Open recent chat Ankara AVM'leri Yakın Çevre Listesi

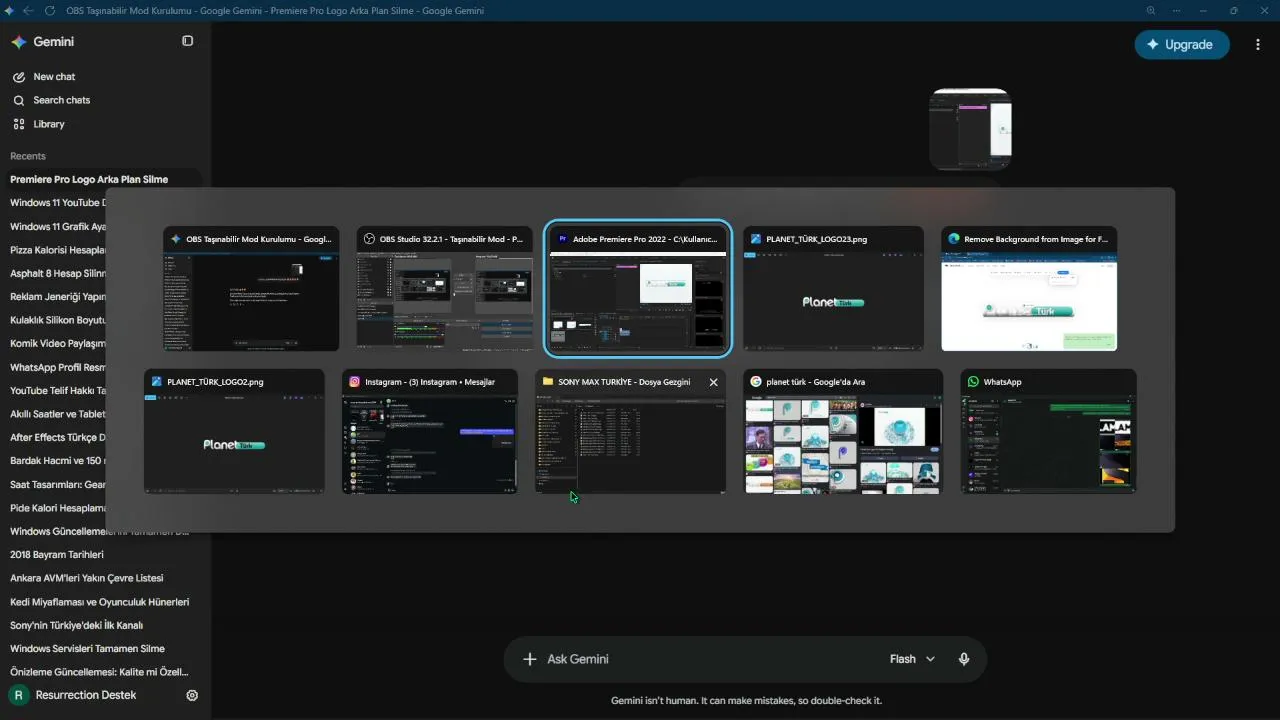tap(86, 578)
